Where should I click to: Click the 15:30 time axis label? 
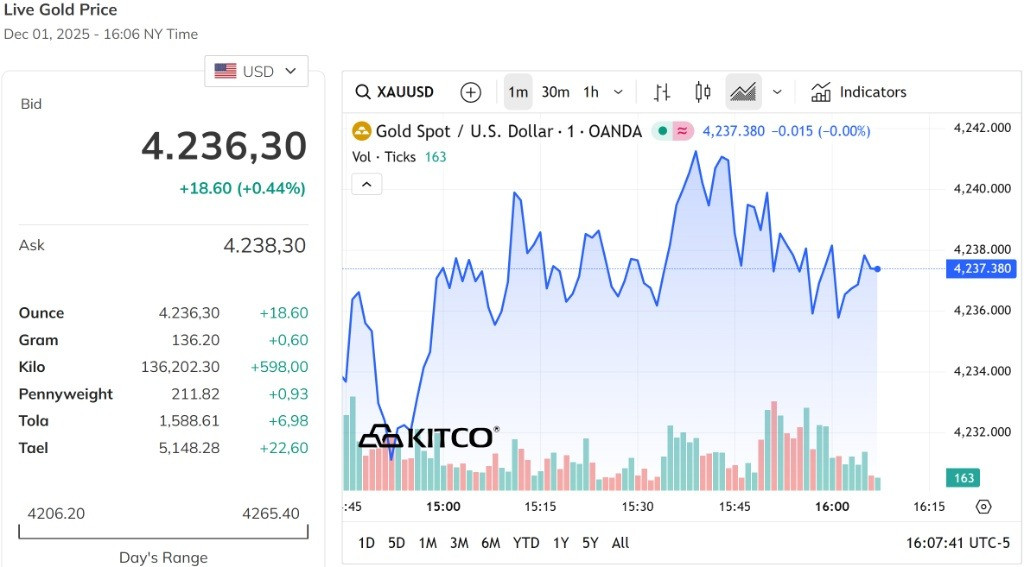coord(637,507)
